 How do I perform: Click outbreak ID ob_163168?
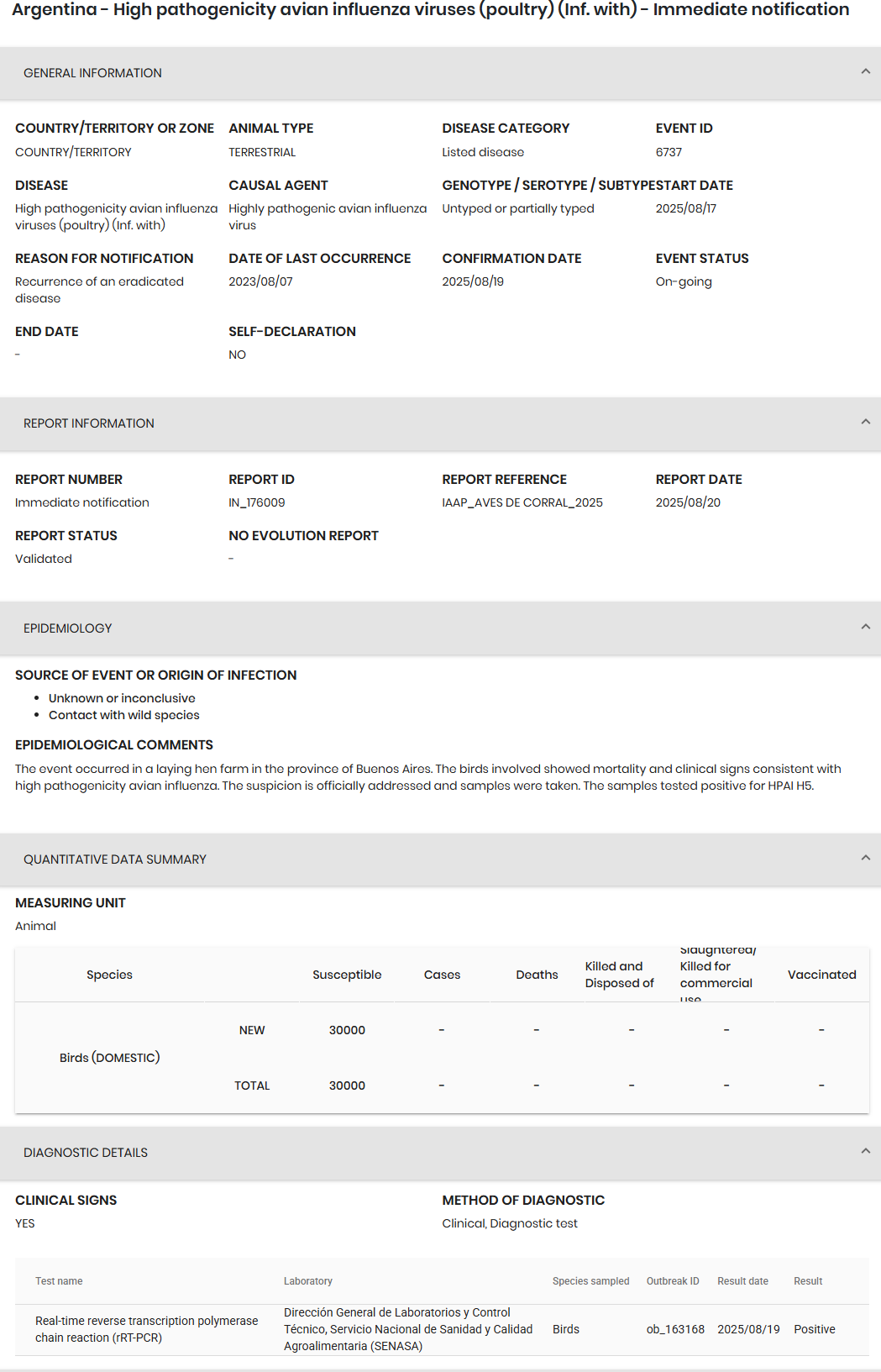[675, 1329]
